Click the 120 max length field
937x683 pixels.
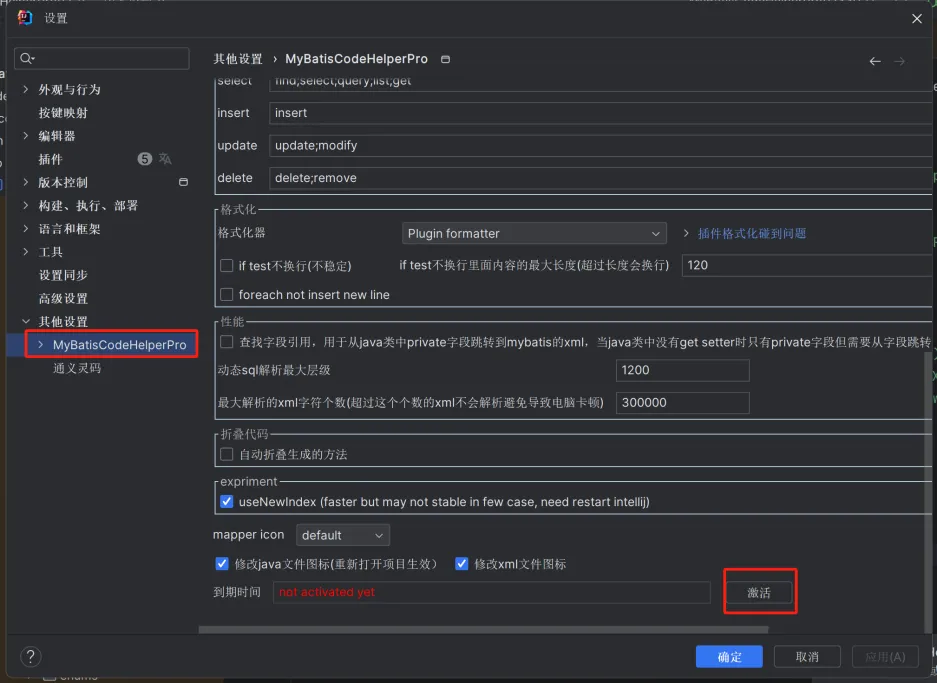[x=807, y=265]
